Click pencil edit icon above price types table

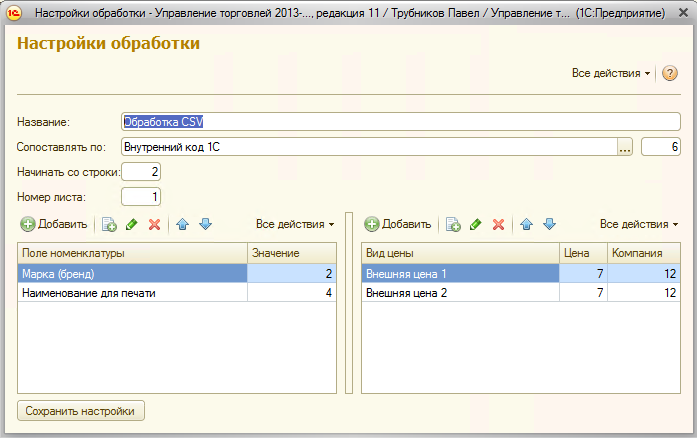coord(476,225)
